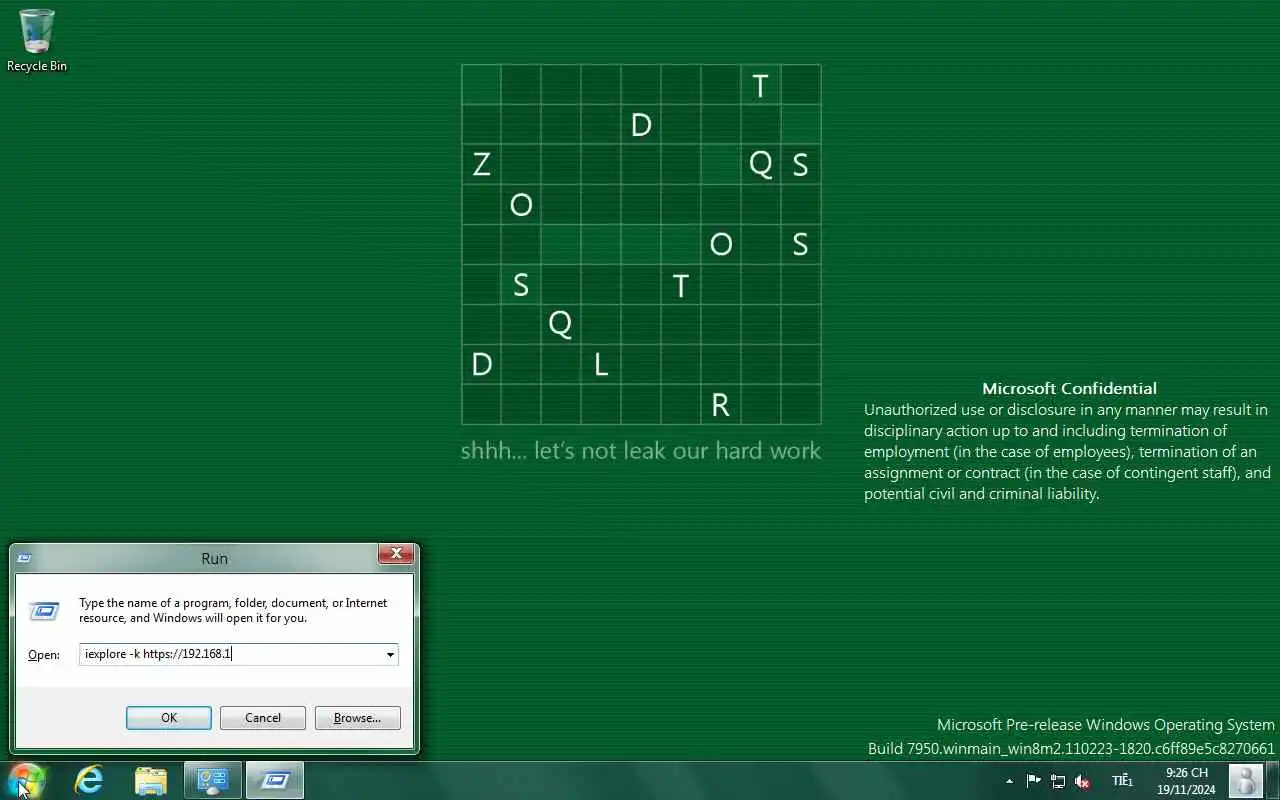Screen dimensions: 1280x800
Task: Show hidden tray icons arrow
Action: click(x=1009, y=781)
